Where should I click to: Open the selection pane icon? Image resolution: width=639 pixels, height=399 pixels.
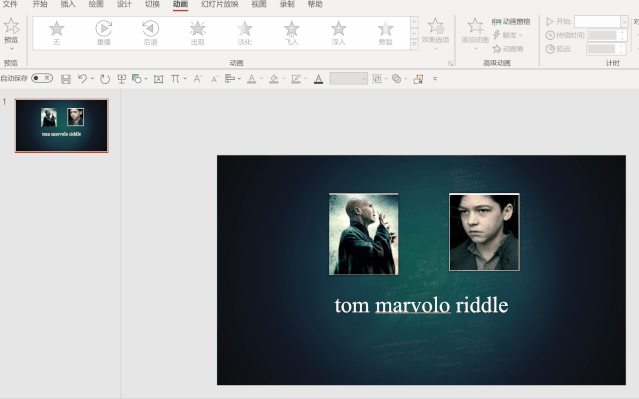pyautogui.click(x=419, y=79)
